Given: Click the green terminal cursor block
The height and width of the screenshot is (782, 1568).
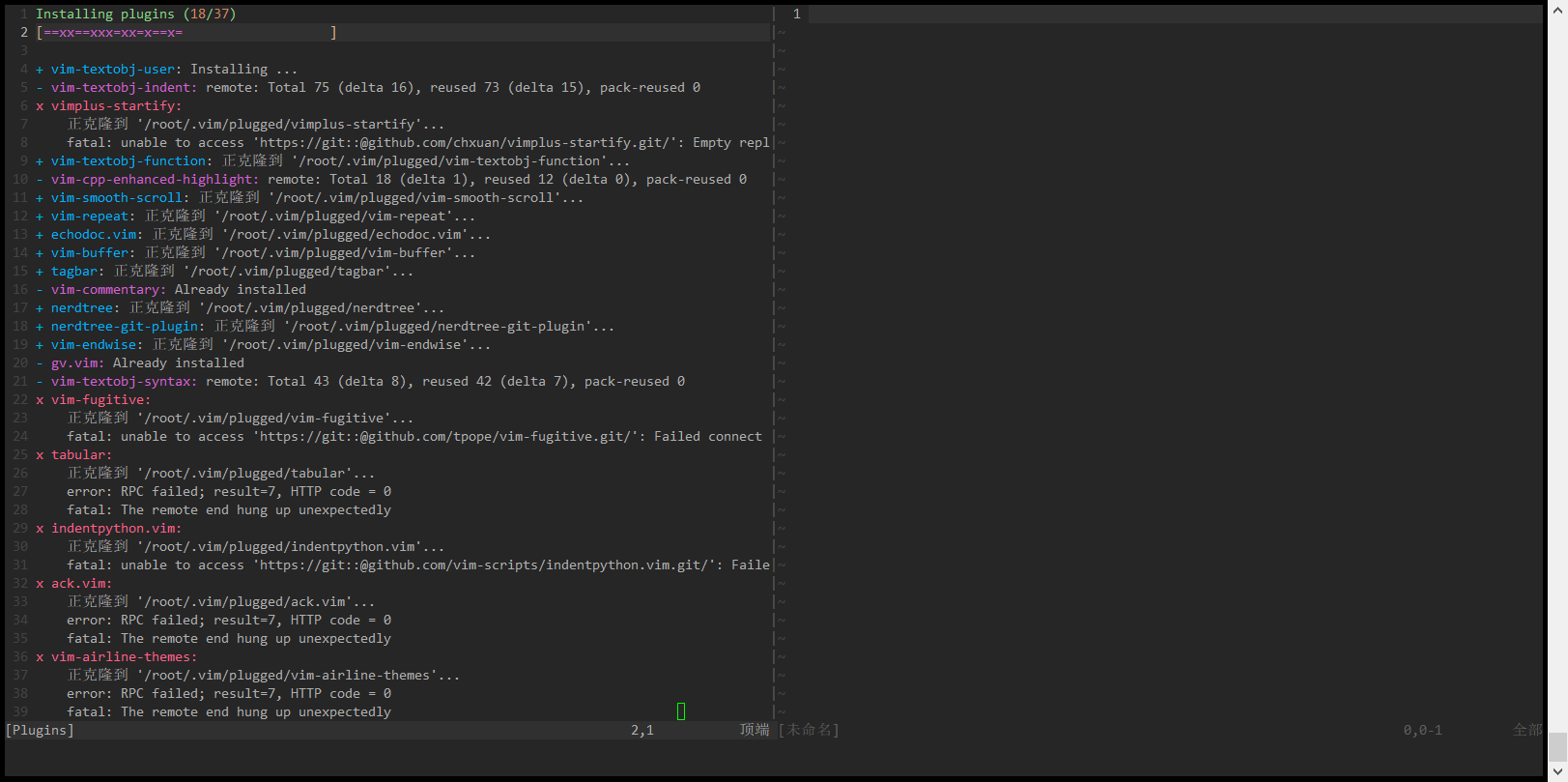Looking at the screenshot, I should [681, 711].
